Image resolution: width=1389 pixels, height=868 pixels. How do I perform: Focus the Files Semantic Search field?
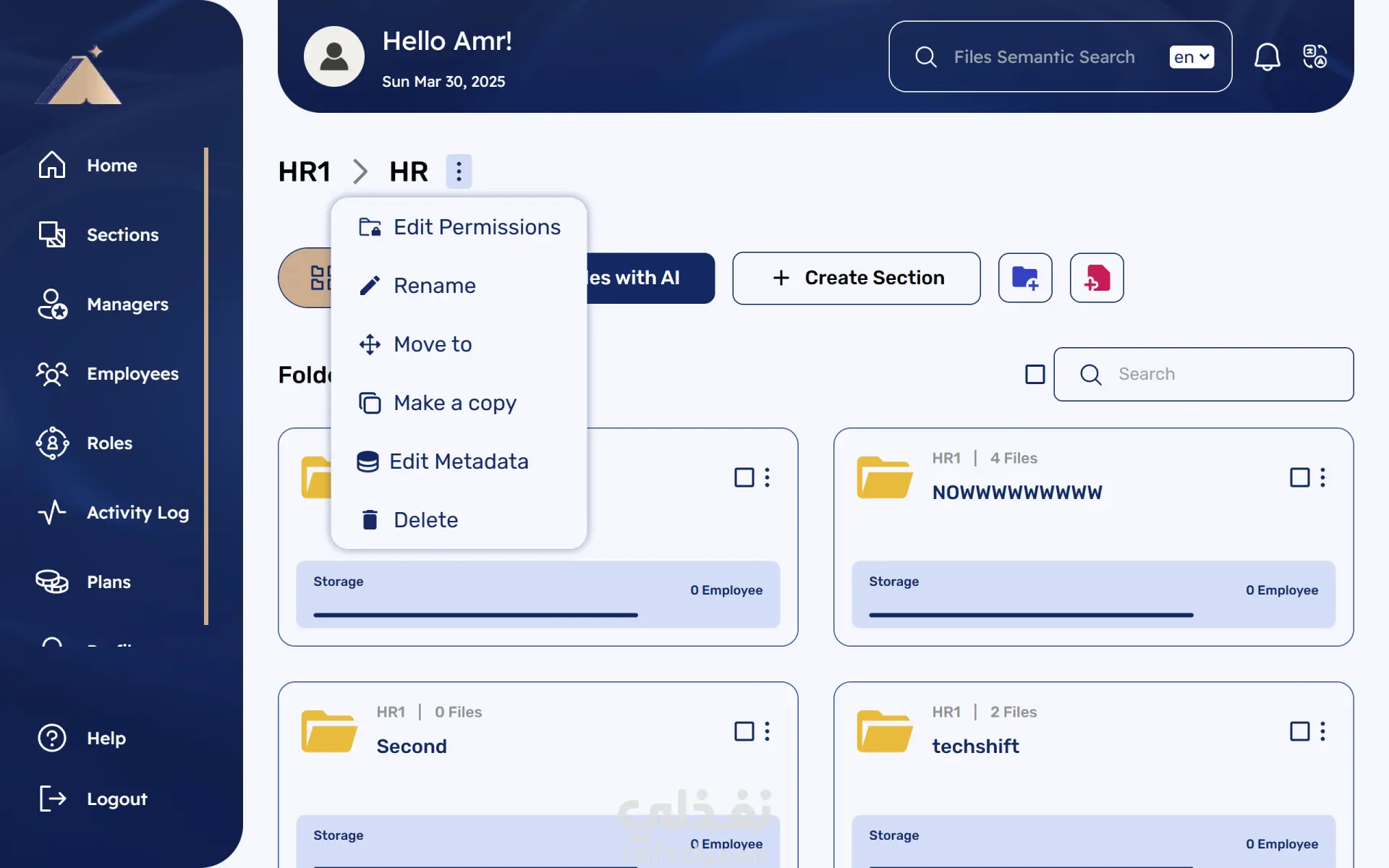(x=1043, y=56)
